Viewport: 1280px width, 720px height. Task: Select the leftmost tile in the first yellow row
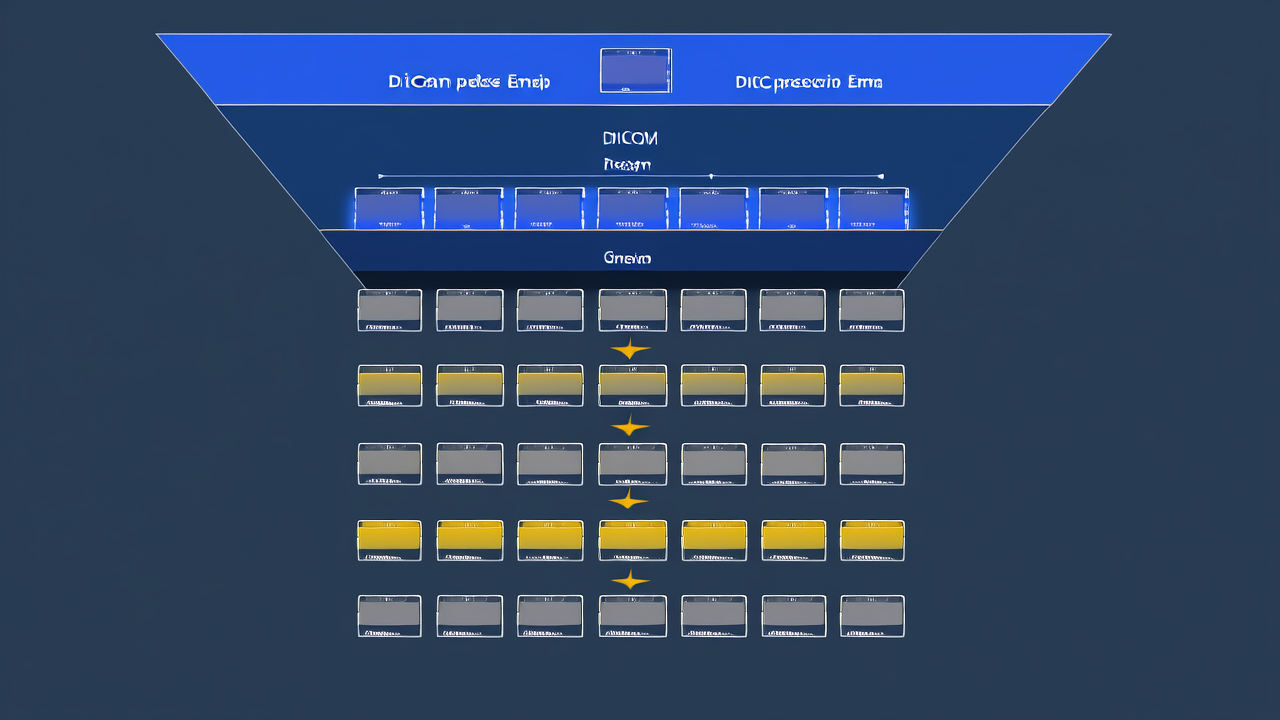390,386
